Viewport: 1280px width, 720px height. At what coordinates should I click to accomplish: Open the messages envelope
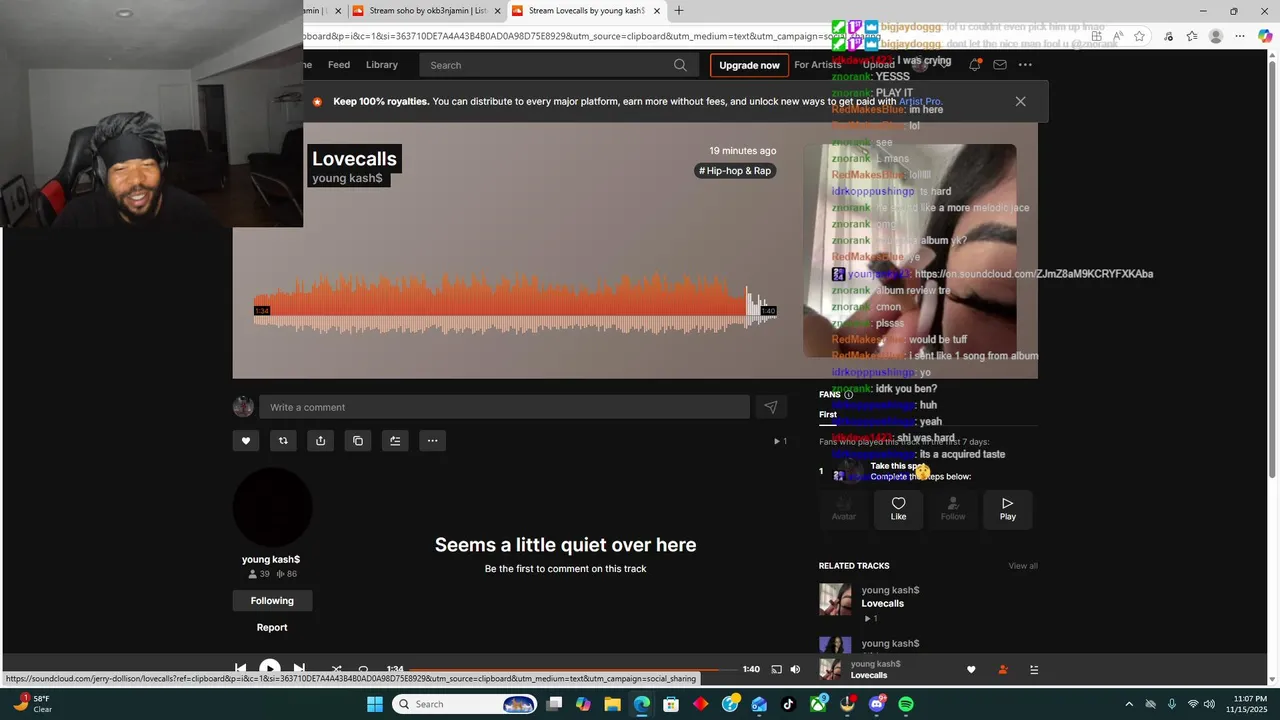click(1000, 65)
